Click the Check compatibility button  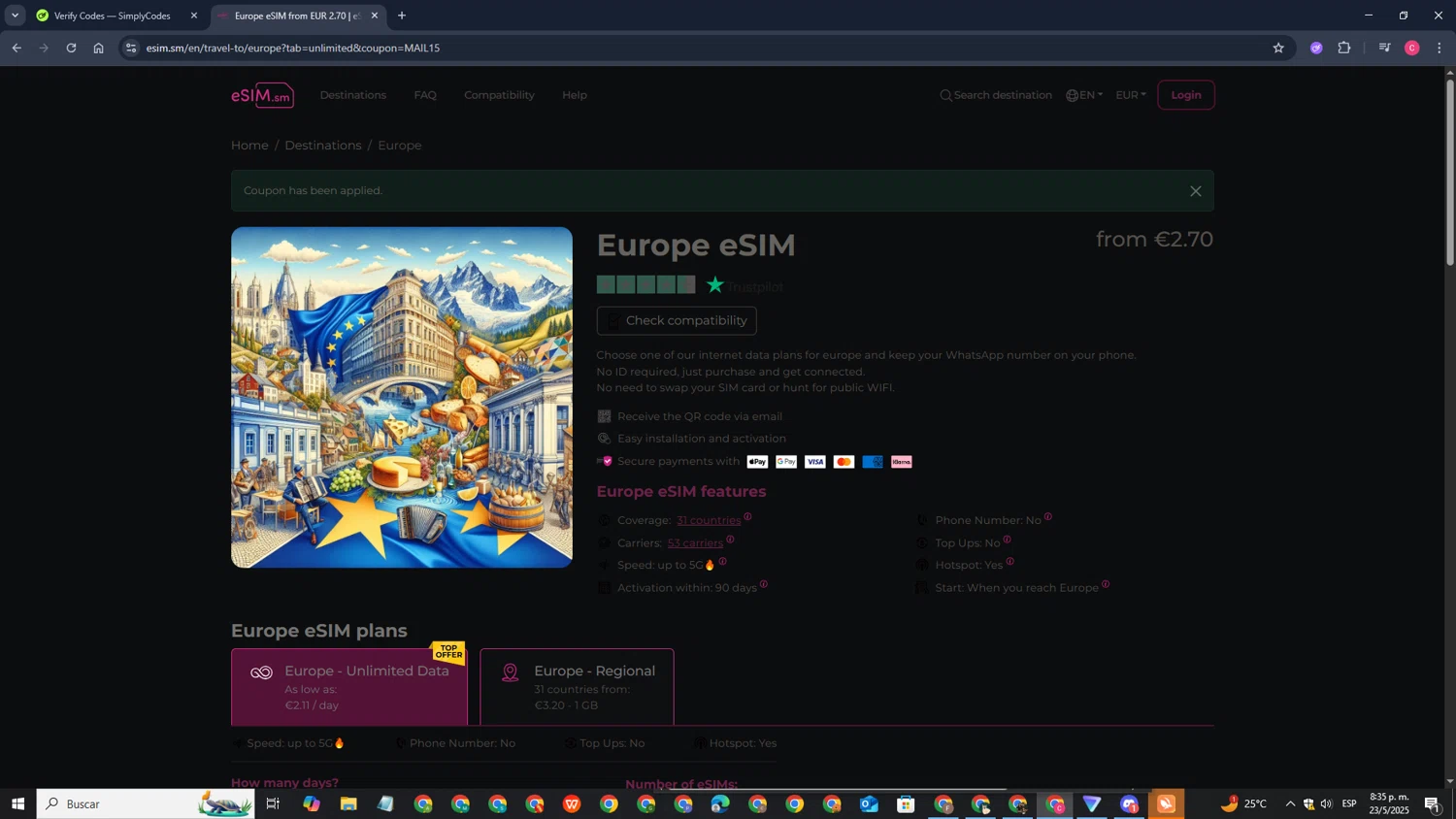(677, 321)
